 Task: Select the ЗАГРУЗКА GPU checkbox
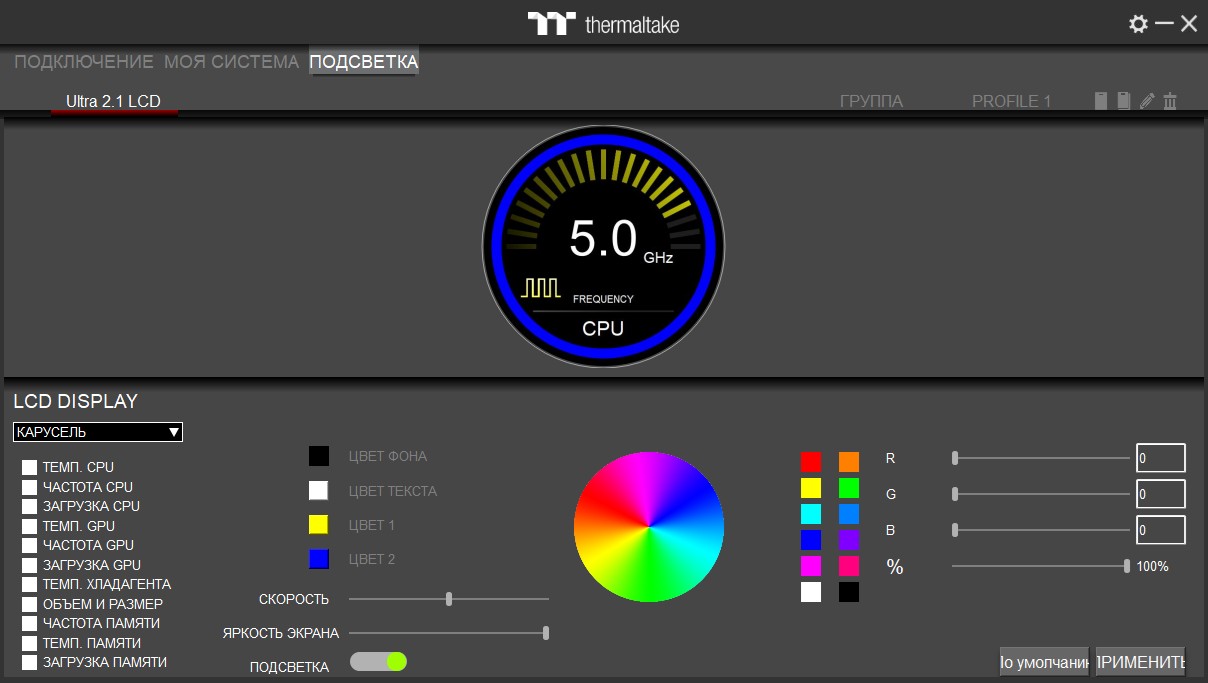[x=30, y=565]
